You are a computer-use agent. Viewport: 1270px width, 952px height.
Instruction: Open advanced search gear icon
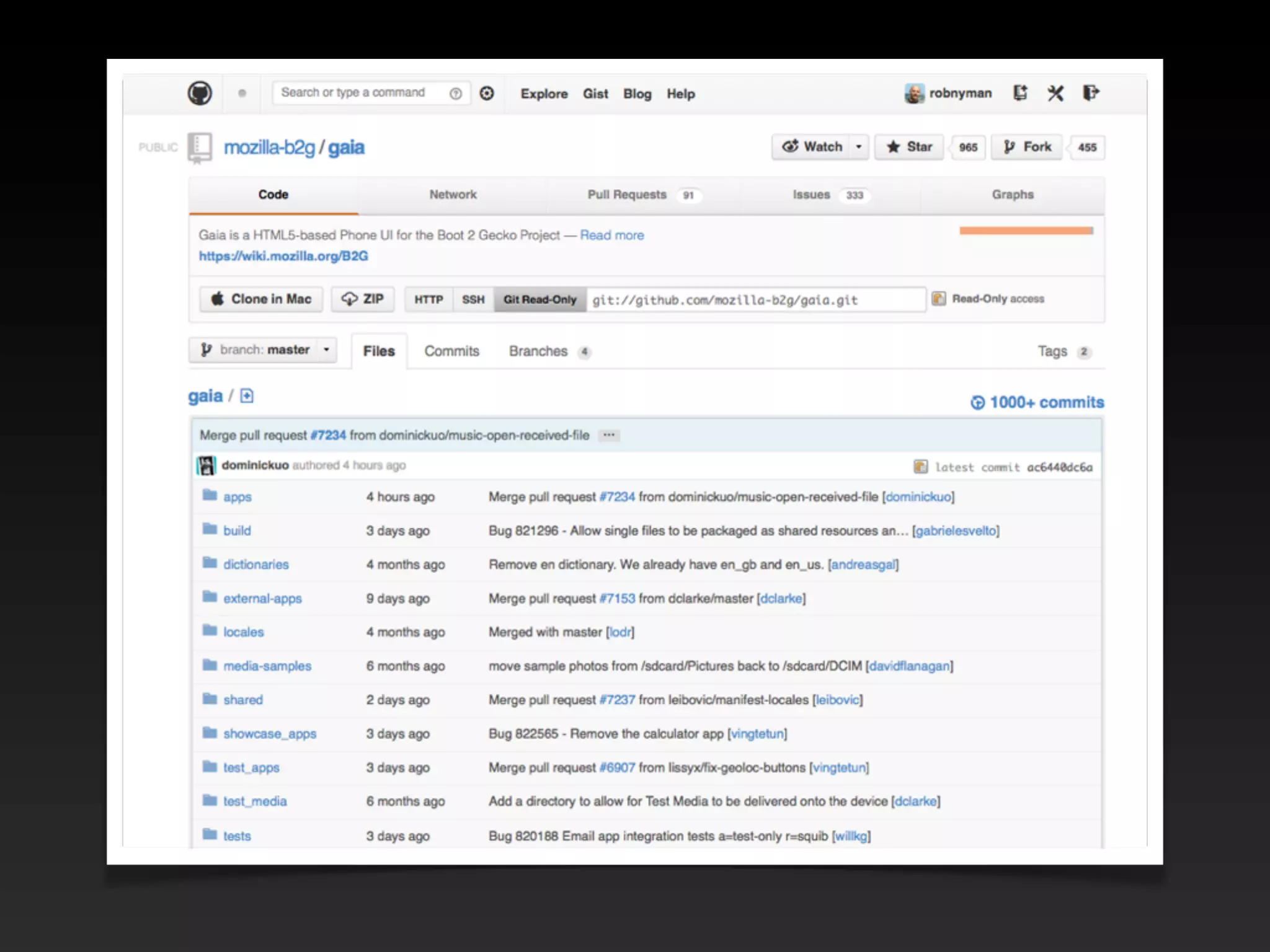tap(487, 93)
